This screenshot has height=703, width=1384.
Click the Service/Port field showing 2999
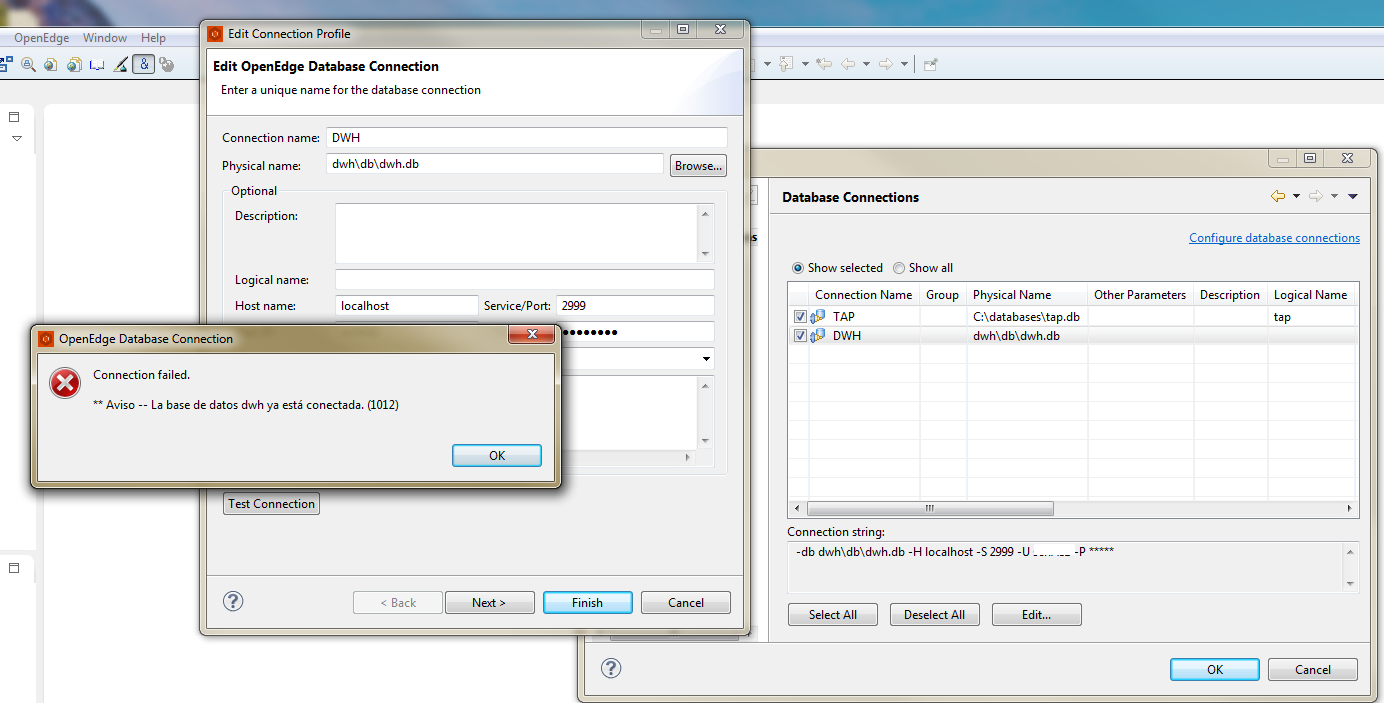pyautogui.click(x=635, y=306)
